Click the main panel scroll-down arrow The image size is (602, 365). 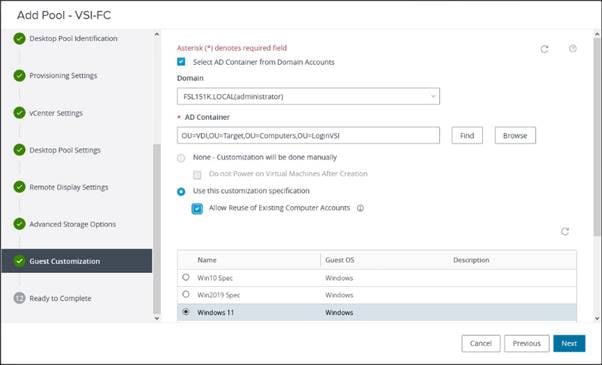tap(597, 318)
